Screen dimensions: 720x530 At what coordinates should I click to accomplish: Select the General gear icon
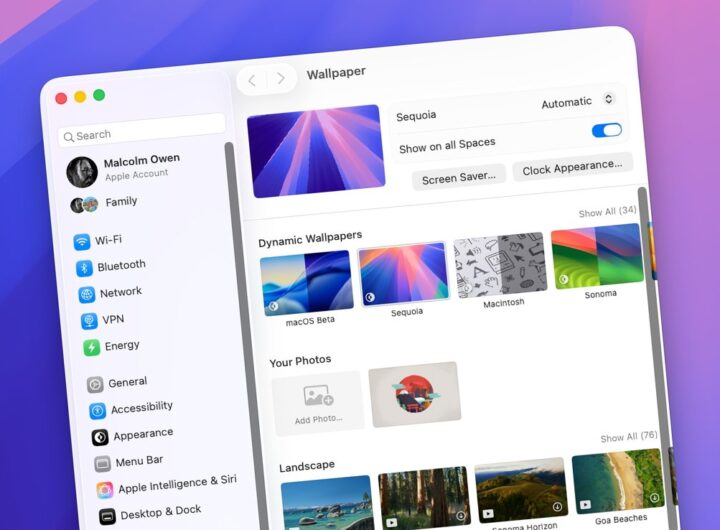[95, 384]
